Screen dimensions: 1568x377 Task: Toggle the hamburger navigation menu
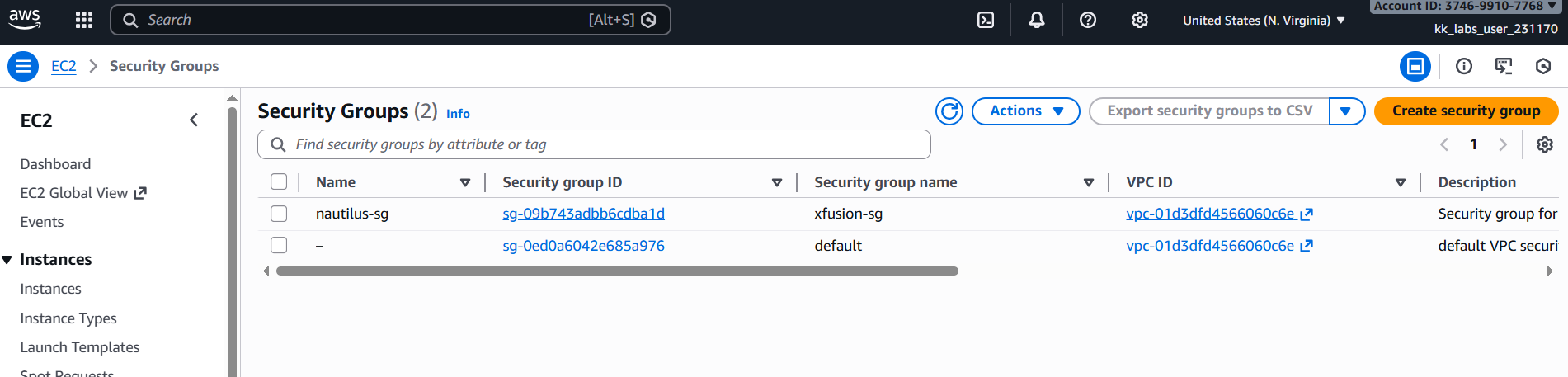coord(23,66)
